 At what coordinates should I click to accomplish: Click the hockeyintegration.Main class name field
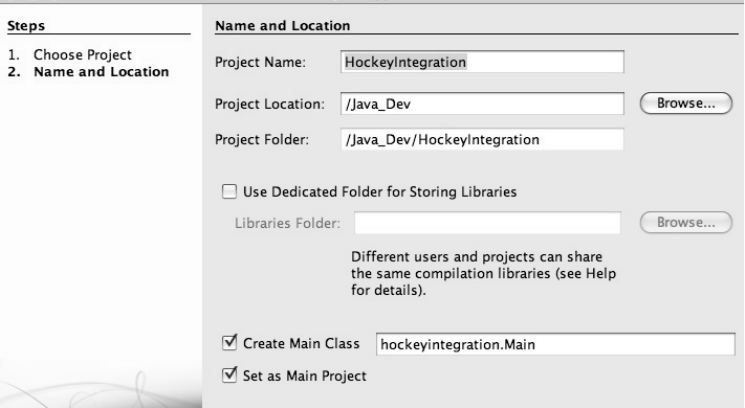[555, 344]
